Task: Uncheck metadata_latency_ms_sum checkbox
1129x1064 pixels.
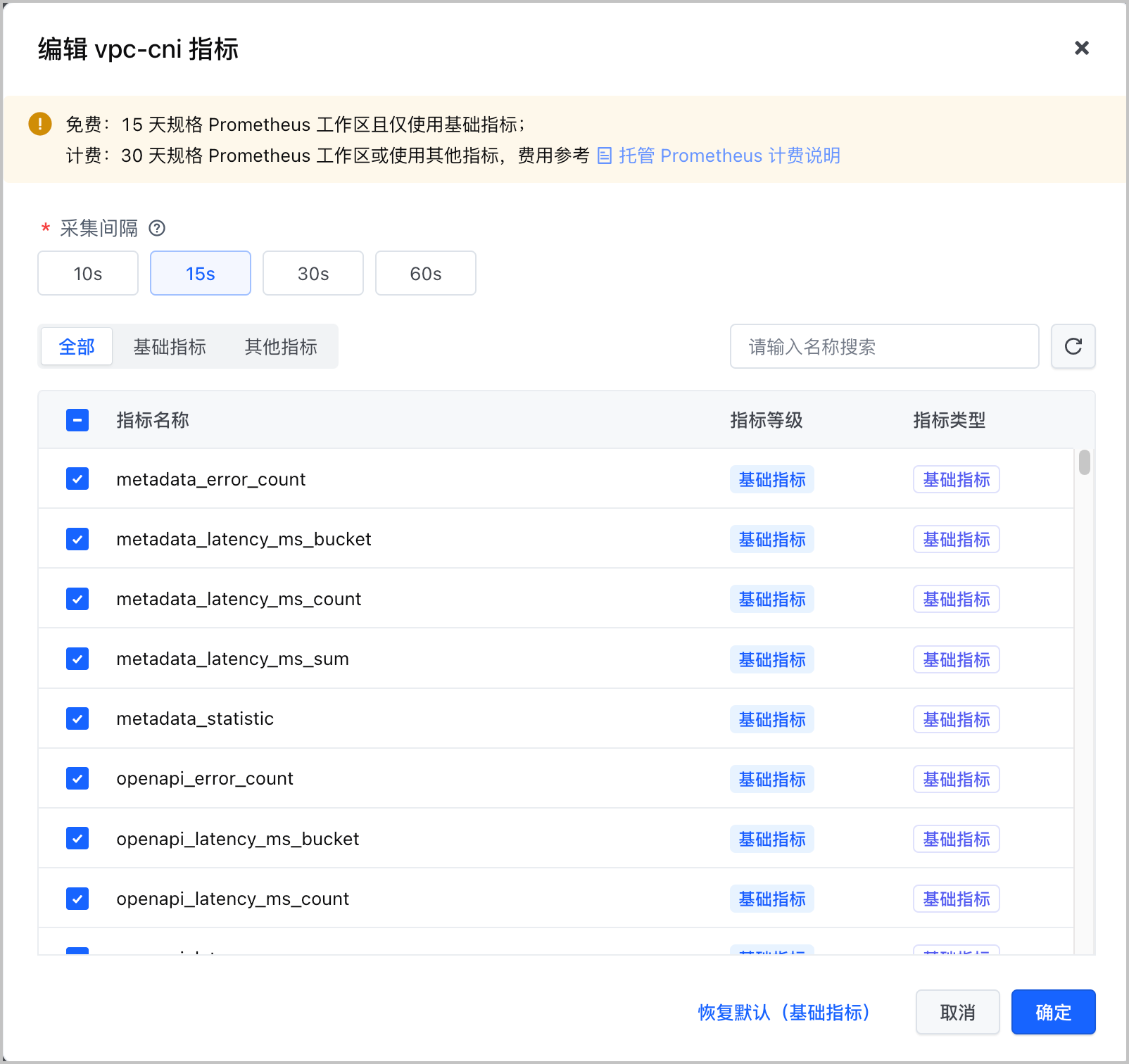Action: pyautogui.click(x=77, y=659)
